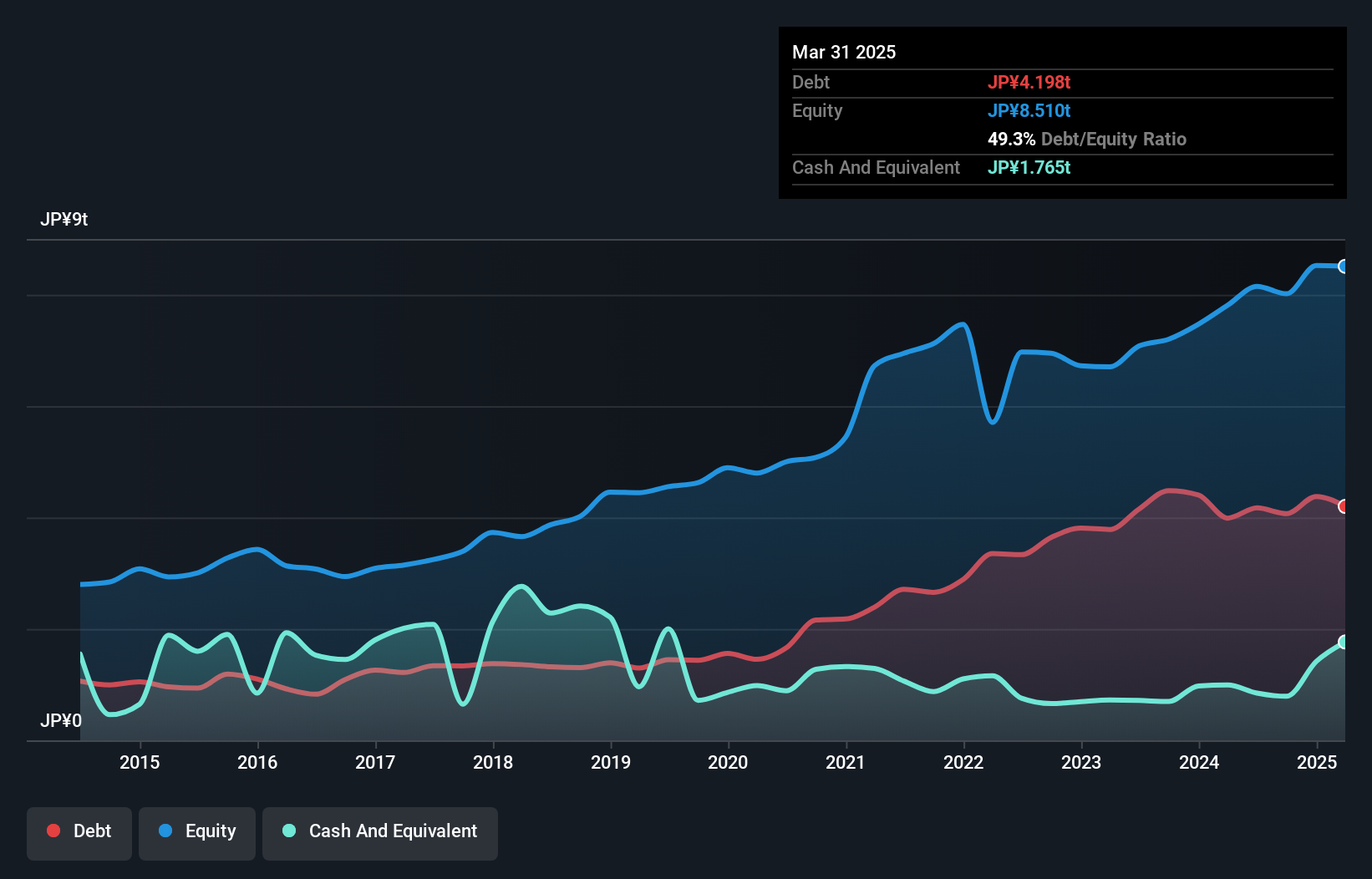Click the 2021 x-axis label
The image size is (1372, 879).
point(846,762)
